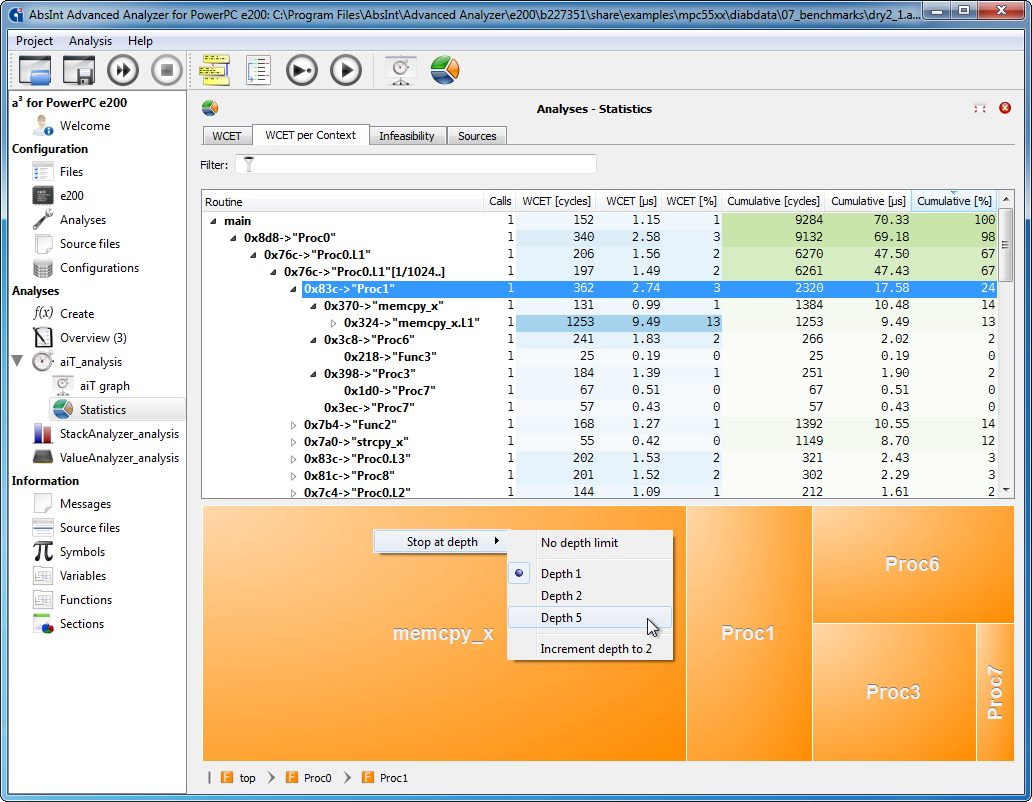Open the Stop at depth submenu
Image resolution: width=1032 pixels, height=802 pixels.
(442, 541)
